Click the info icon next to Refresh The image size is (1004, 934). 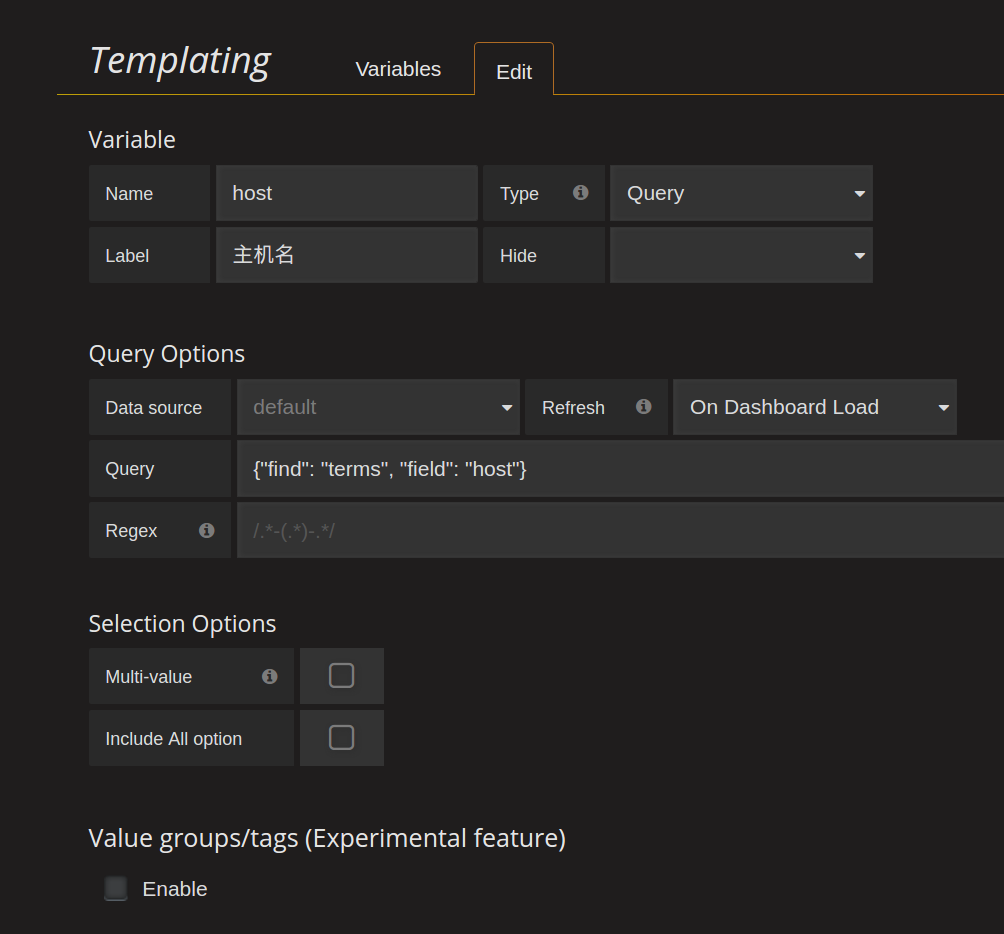point(643,407)
